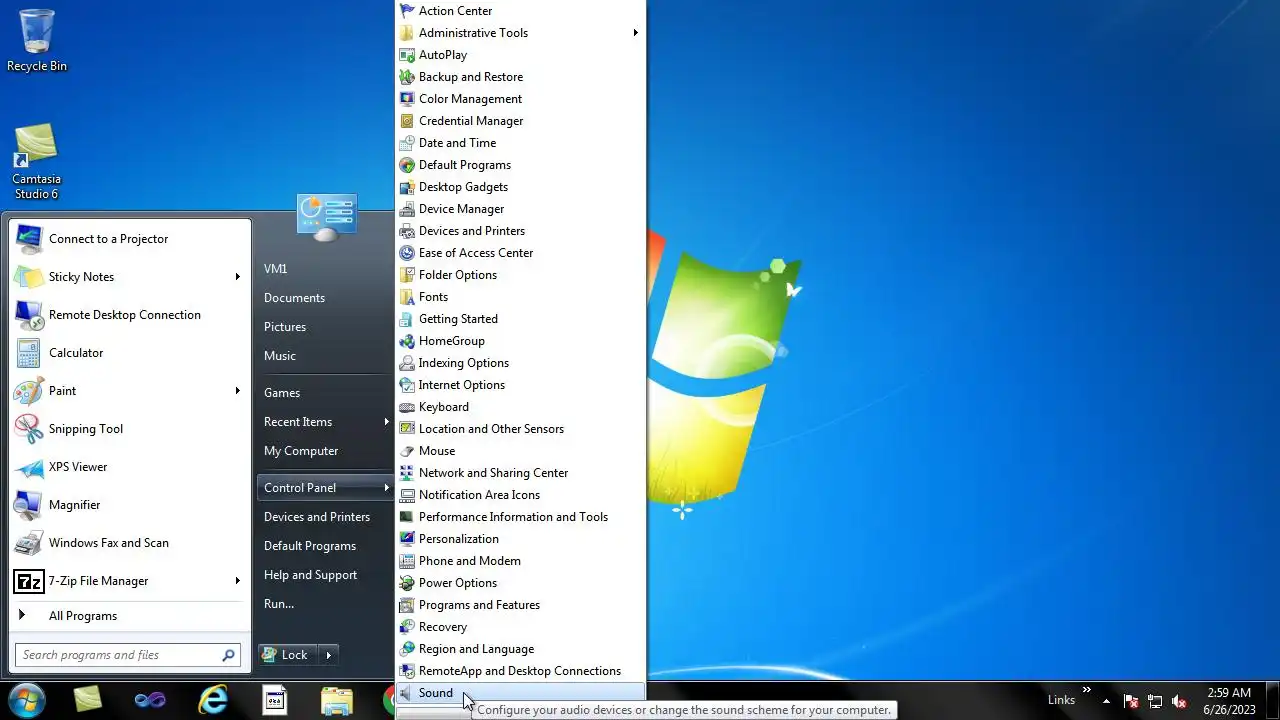This screenshot has height=720, width=1280.
Task: Open RemoteApp and Desktop Connections entry
Action: pyautogui.click(x=521, y=671)
